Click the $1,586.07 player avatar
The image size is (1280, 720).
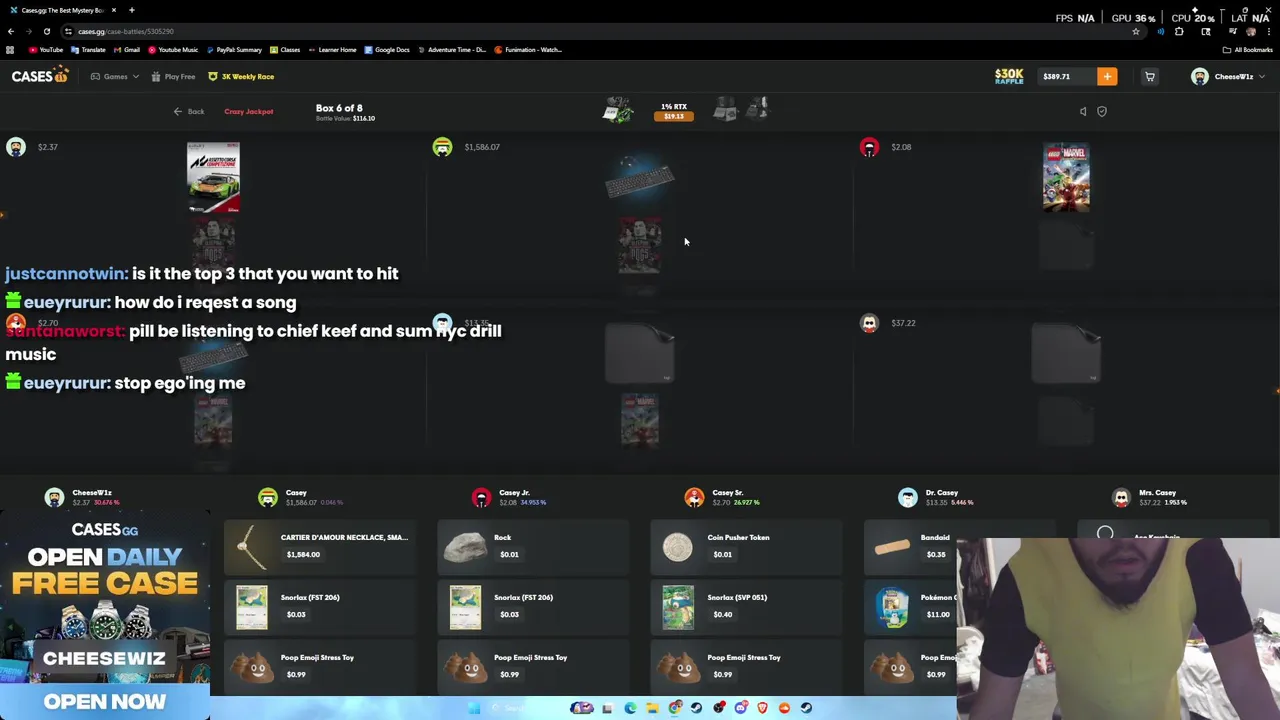[x=442, y=147]
